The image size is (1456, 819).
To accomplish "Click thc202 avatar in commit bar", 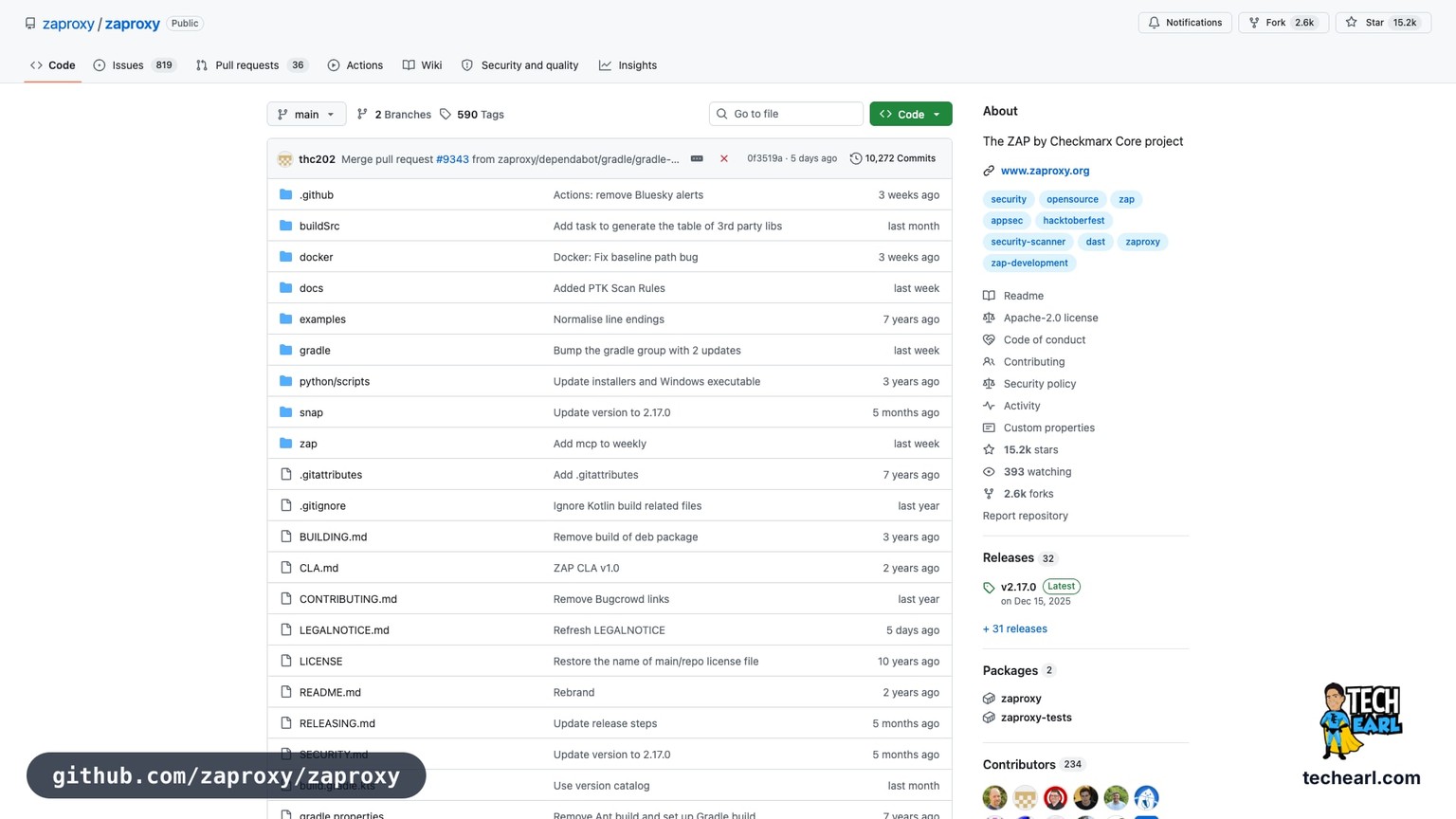I will [x=285, y=159].
